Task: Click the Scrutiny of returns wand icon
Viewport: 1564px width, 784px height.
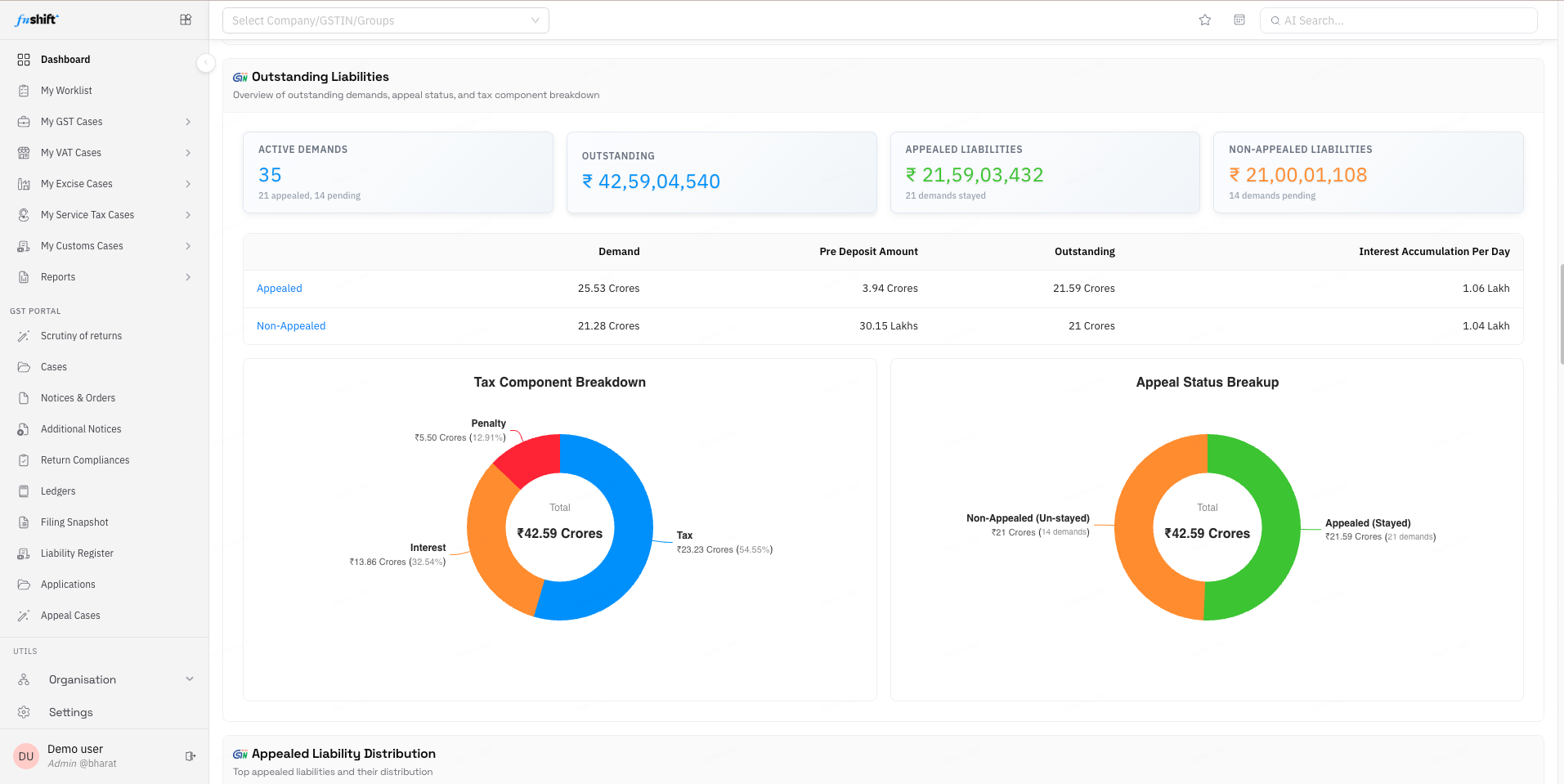Action: point(24,336)
